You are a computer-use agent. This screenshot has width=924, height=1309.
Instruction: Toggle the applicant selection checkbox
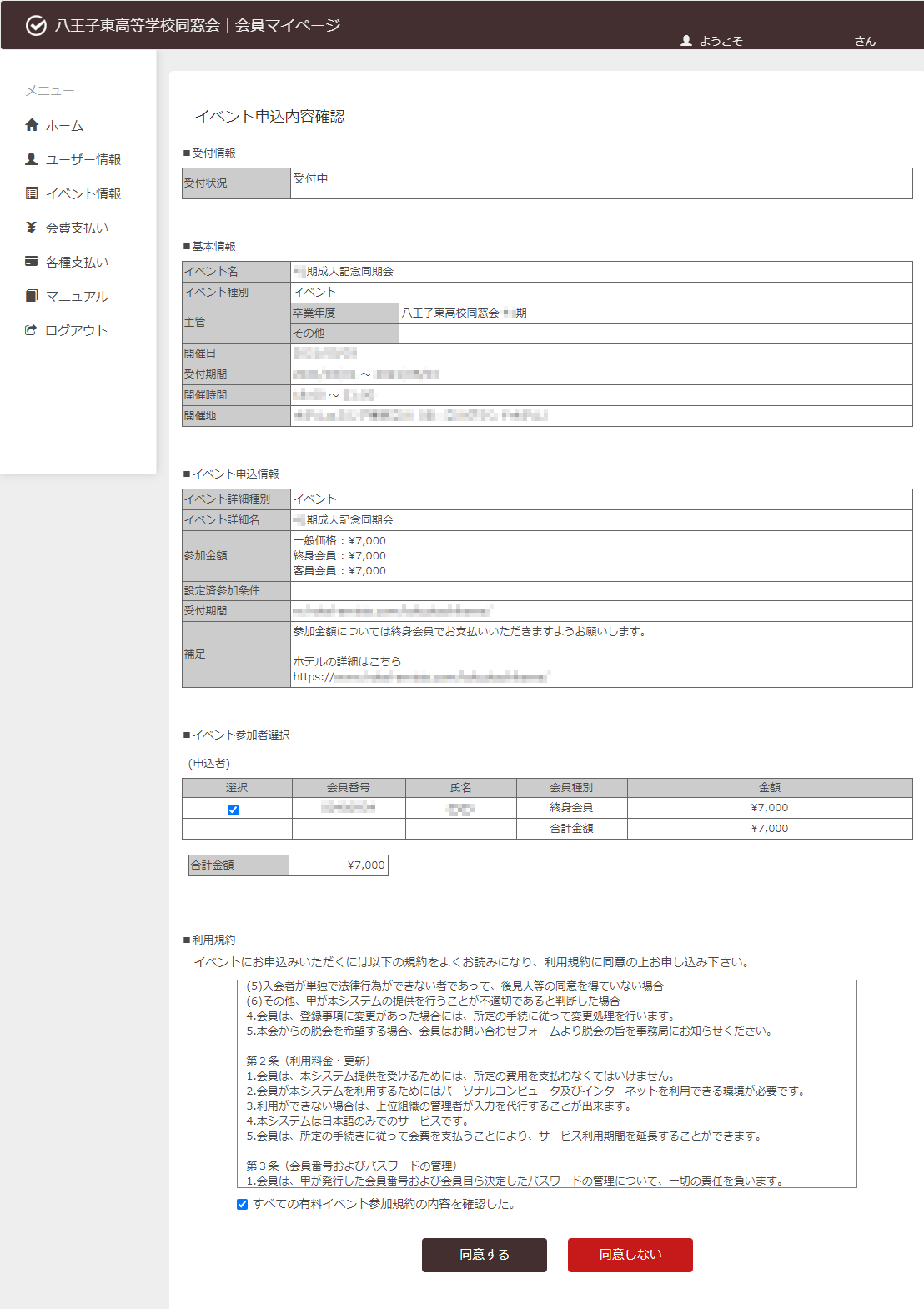(x=234, y=810)
